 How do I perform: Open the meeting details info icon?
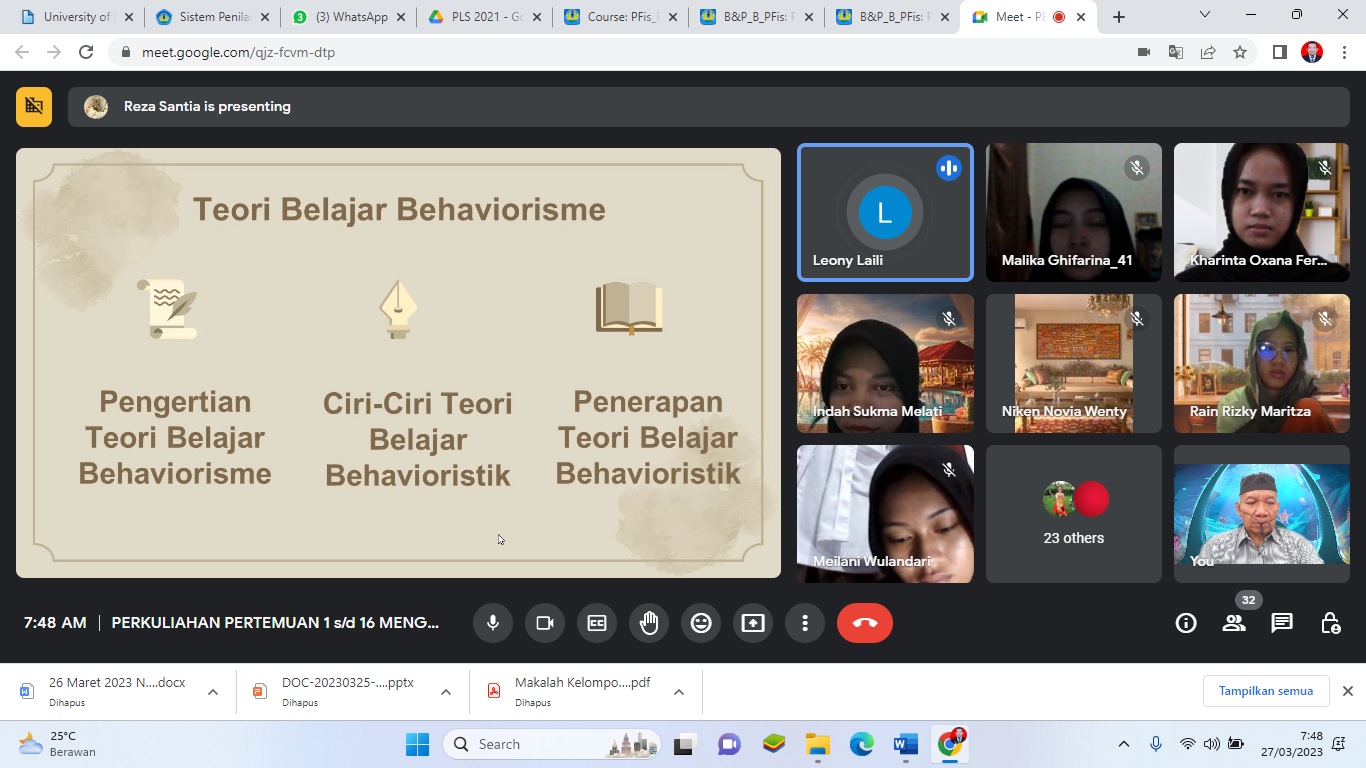click(x=1186, y=623)
